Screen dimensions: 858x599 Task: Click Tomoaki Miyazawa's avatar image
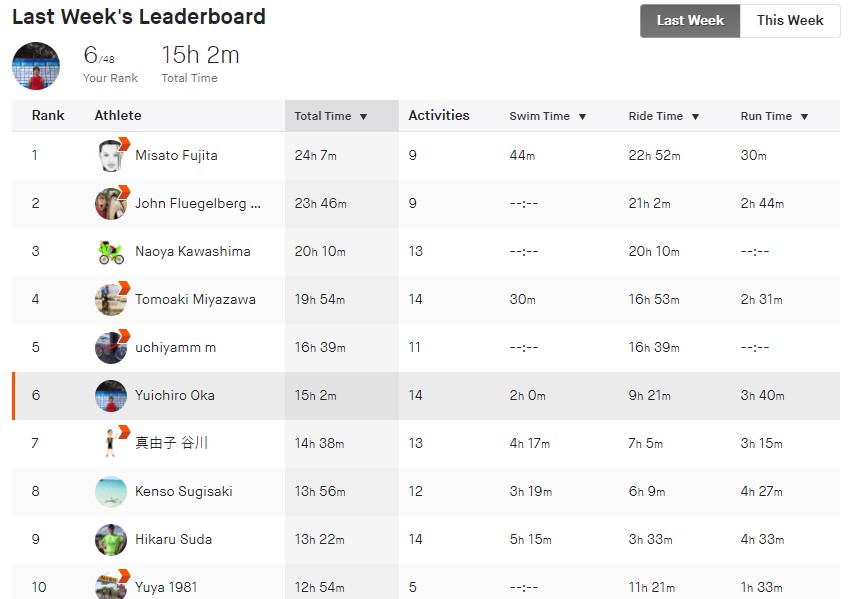click(x=111, y=300)
